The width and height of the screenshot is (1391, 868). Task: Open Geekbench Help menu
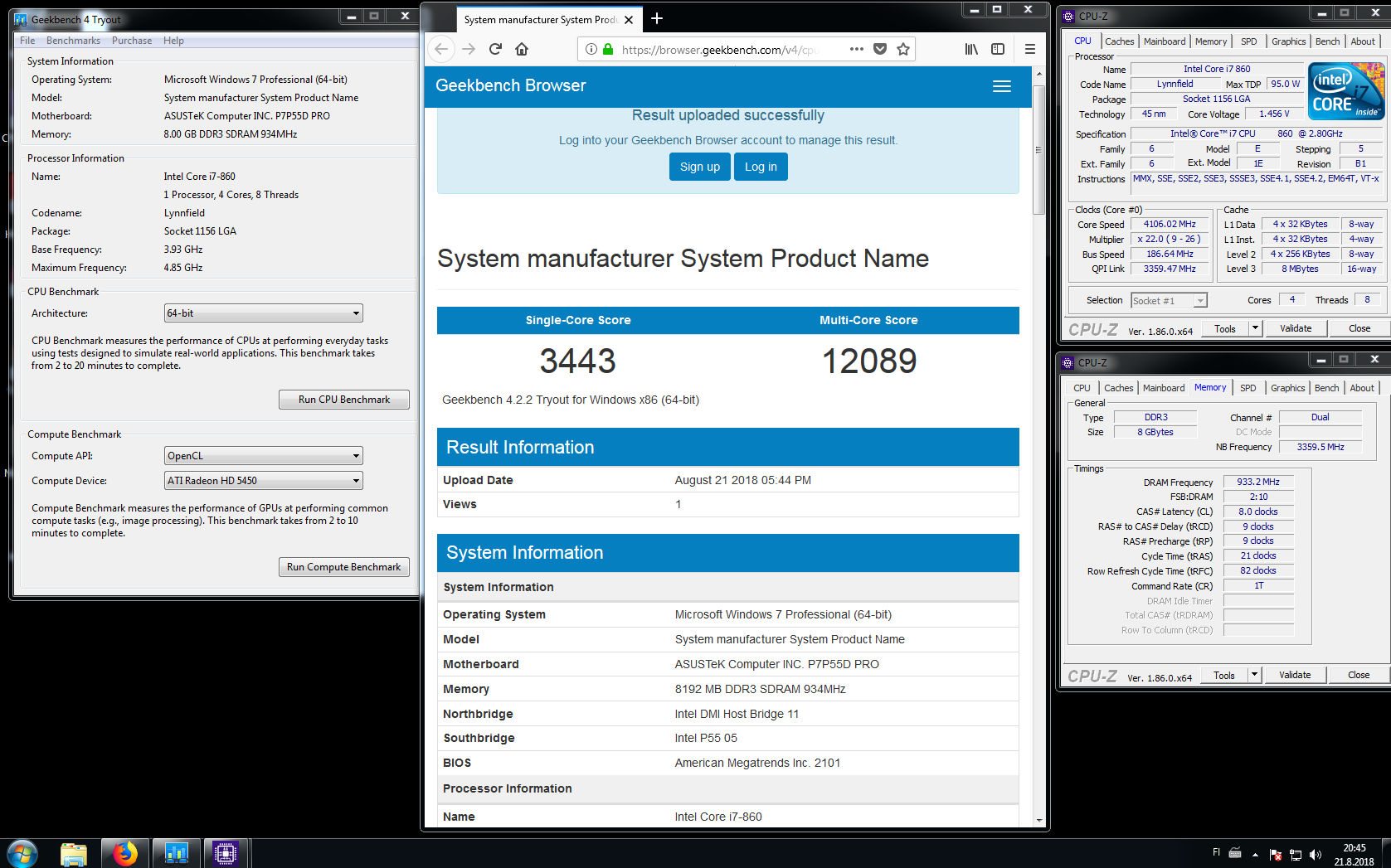[x=173, y=41]
